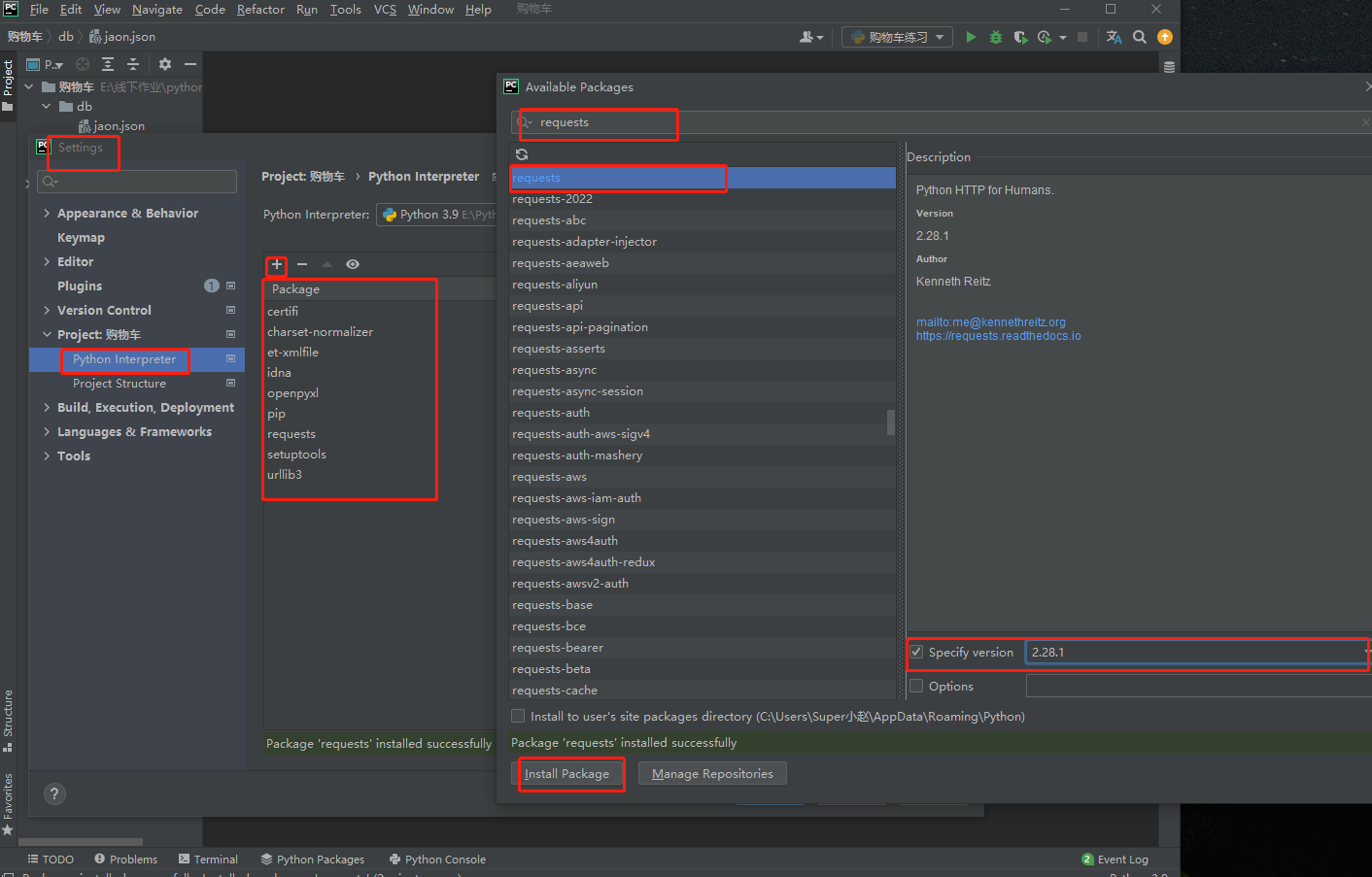The height and width of the screenshot is (877, 1372).
Task: Hide the Project panel with minus icon
Action: pos(190,64)
